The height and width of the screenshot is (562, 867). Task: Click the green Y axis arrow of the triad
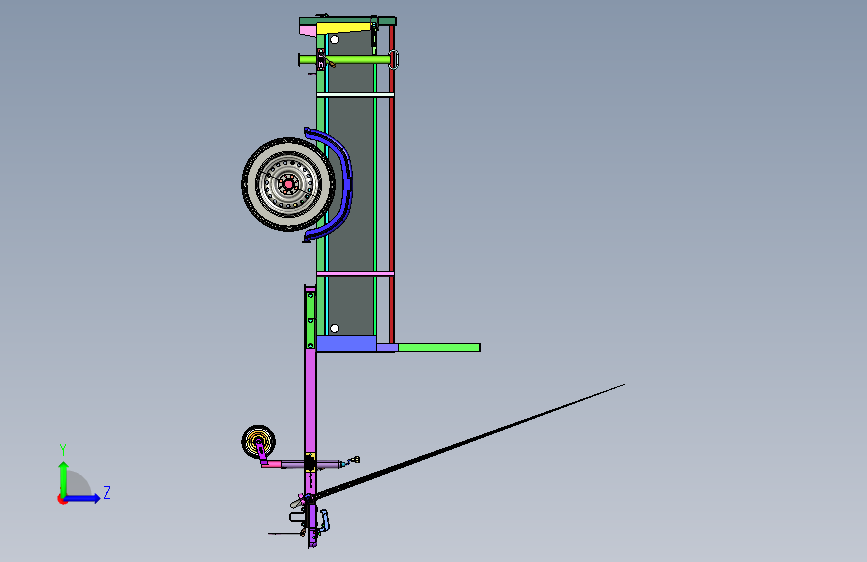coord(64,478)
